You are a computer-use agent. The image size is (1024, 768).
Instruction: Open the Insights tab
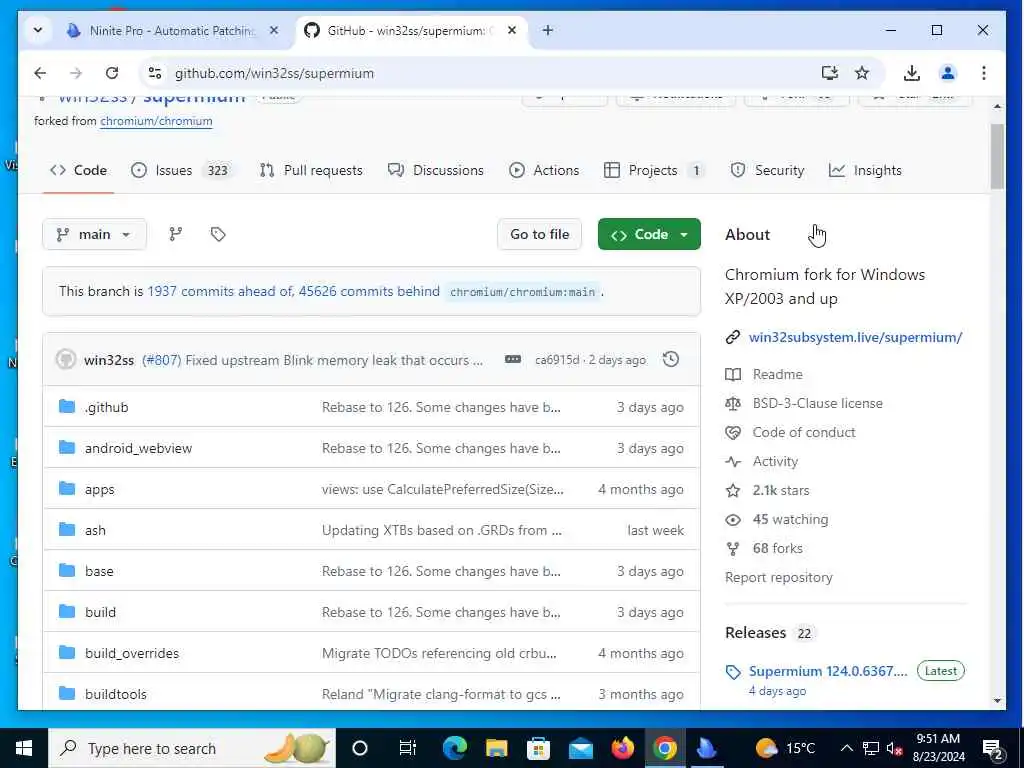pos(865,170)
